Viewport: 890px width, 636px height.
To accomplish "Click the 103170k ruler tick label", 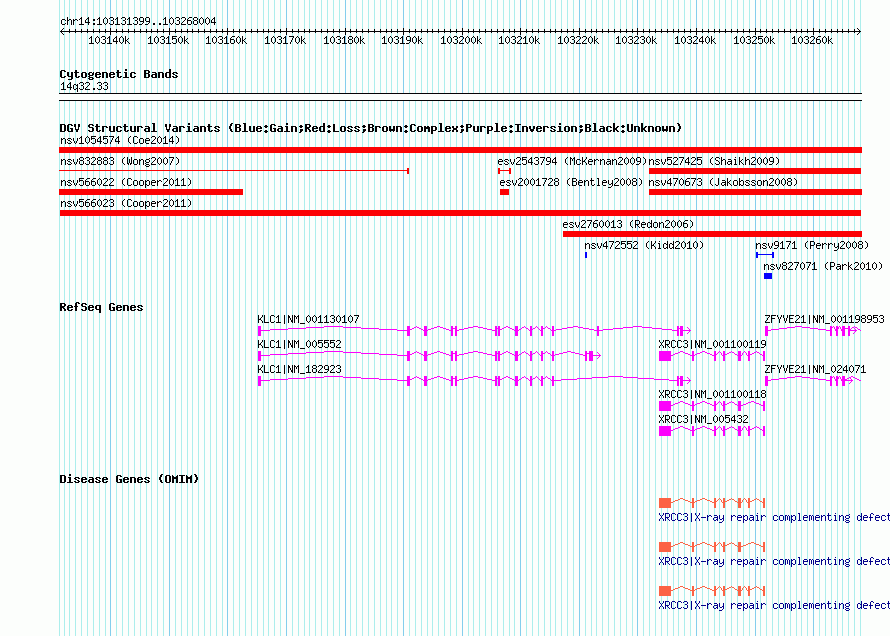I will [x=285, y=40].
